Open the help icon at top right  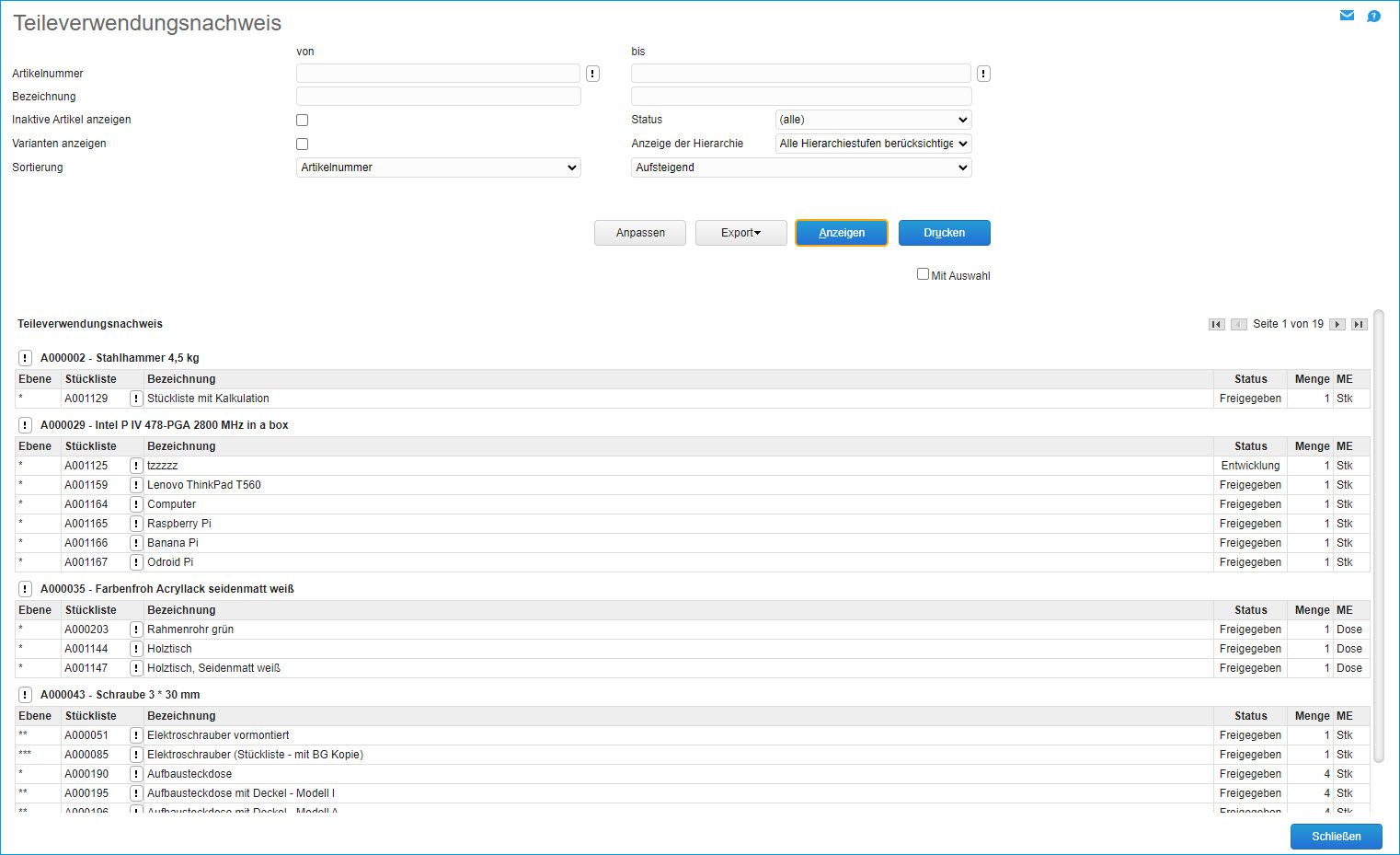(1373, 16)
